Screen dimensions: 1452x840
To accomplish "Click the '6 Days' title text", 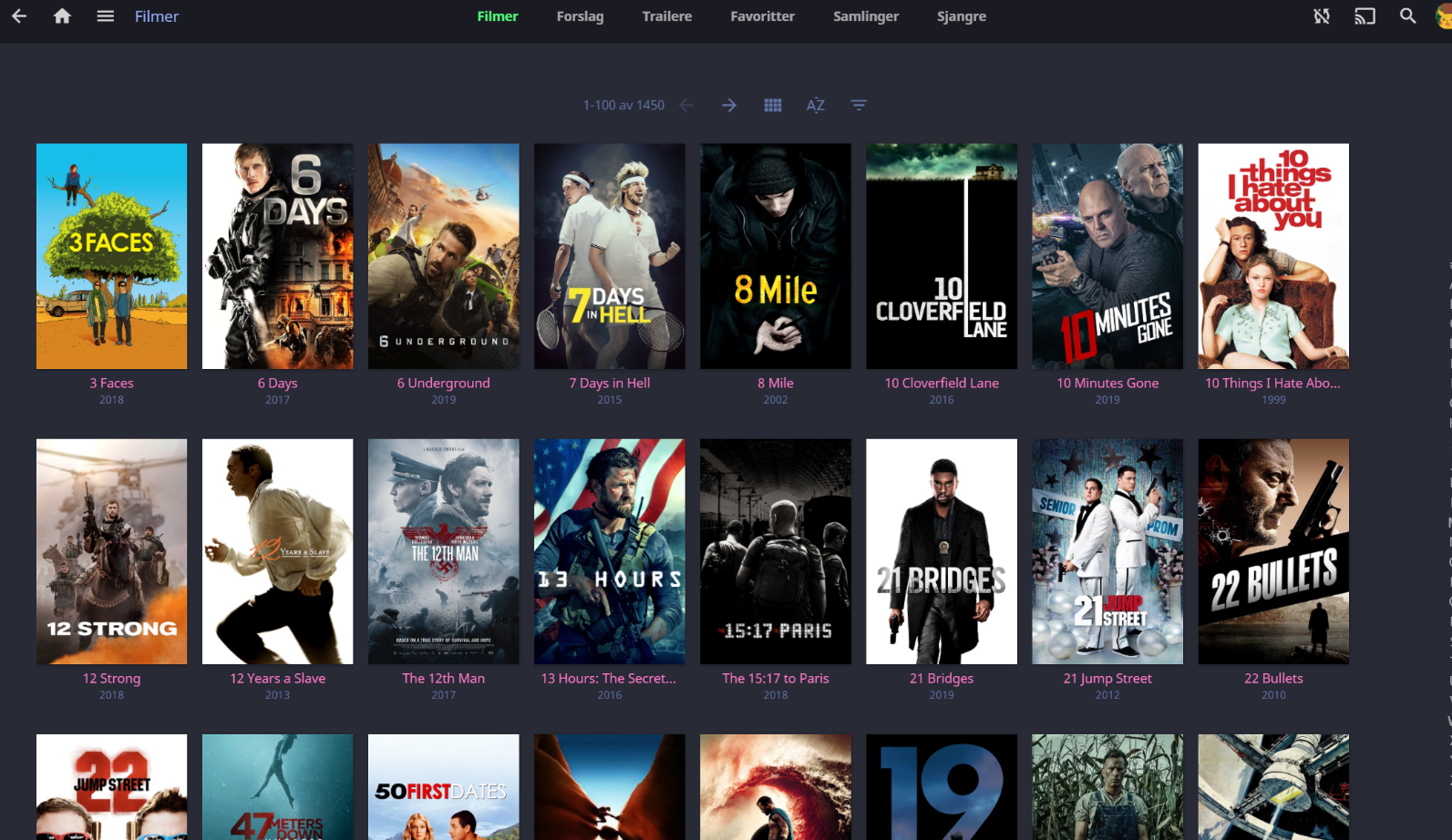I will pos(277,384).
